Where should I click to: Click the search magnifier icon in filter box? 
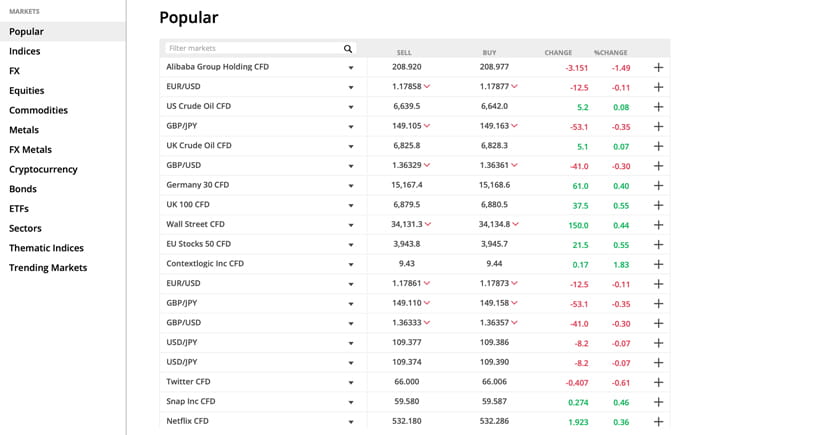348,49
